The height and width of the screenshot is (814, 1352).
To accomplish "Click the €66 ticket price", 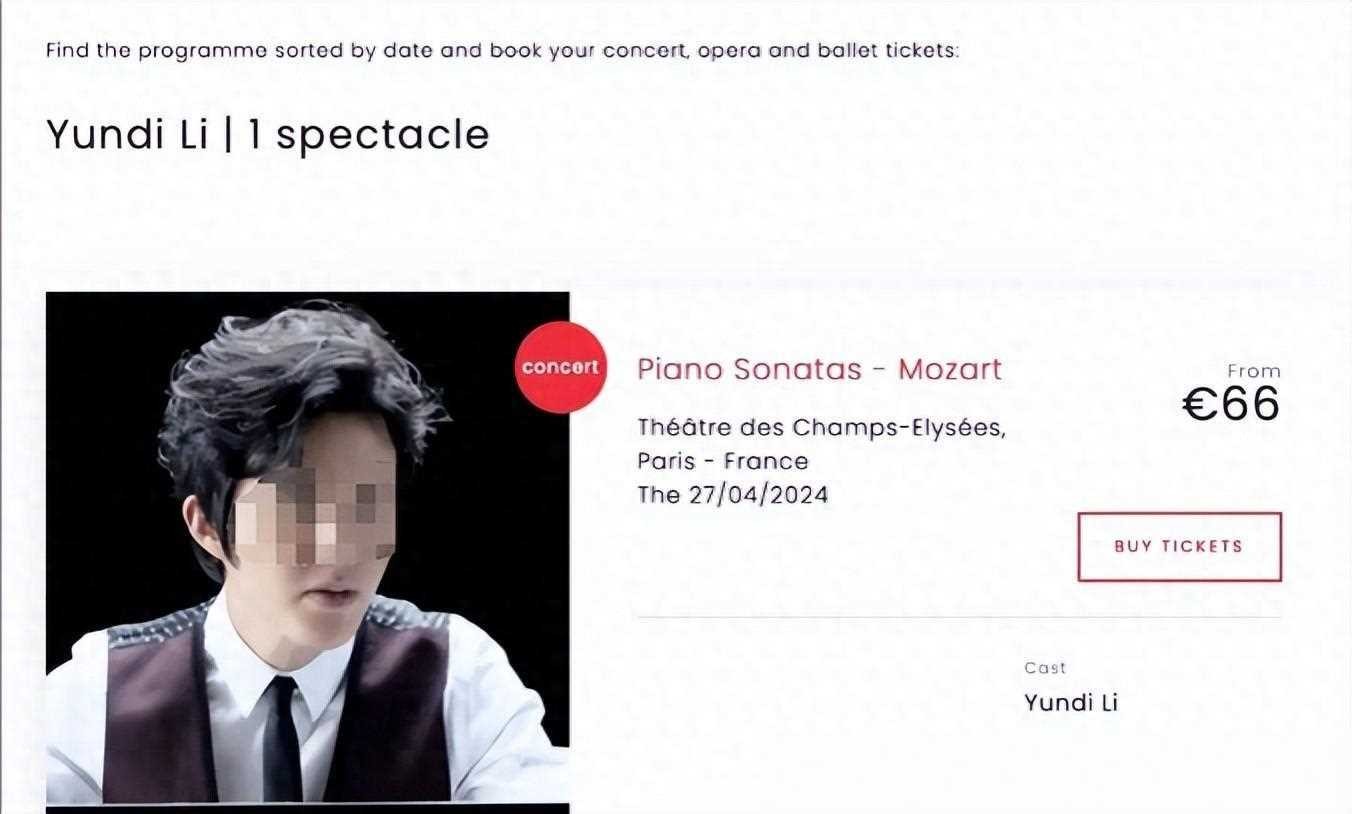I will click(x=1230, y=403).
